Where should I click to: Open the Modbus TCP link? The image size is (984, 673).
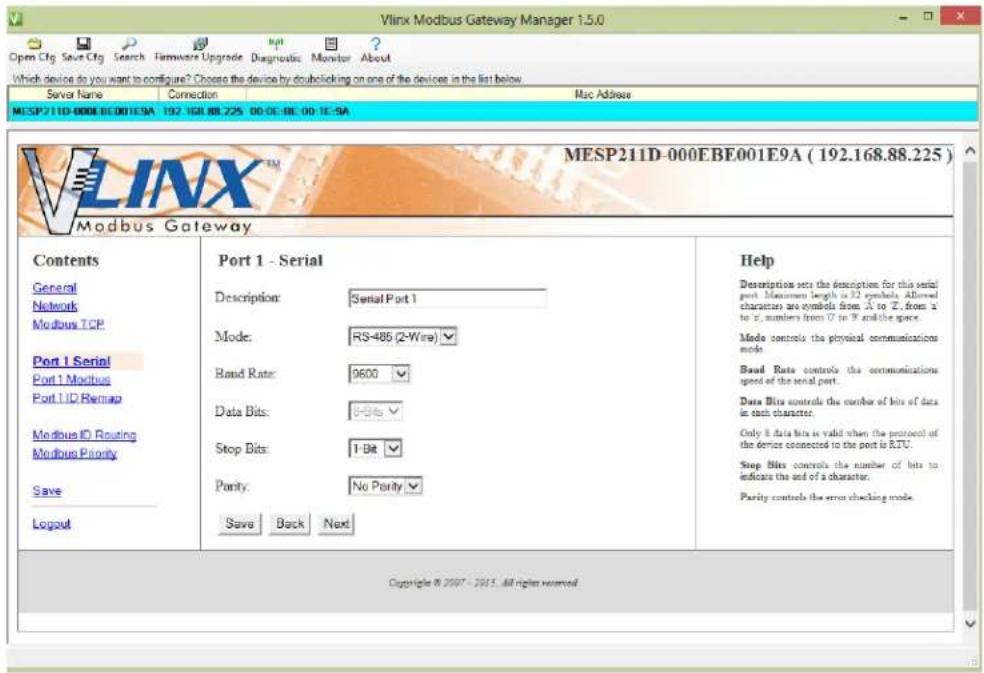(x=68, y=324)
